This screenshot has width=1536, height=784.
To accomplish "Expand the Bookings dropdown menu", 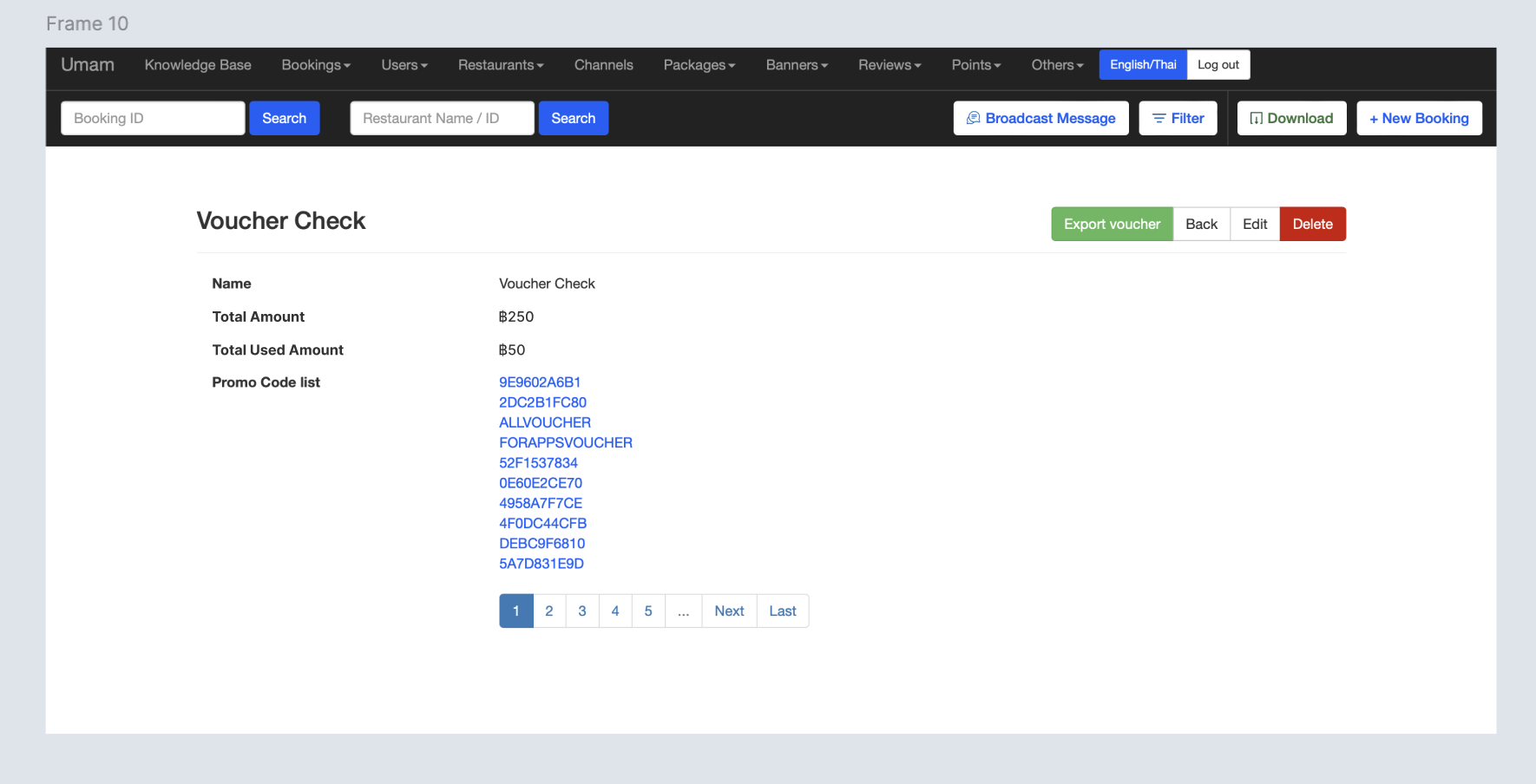I will pyautogui.click(x=316, y=65).
